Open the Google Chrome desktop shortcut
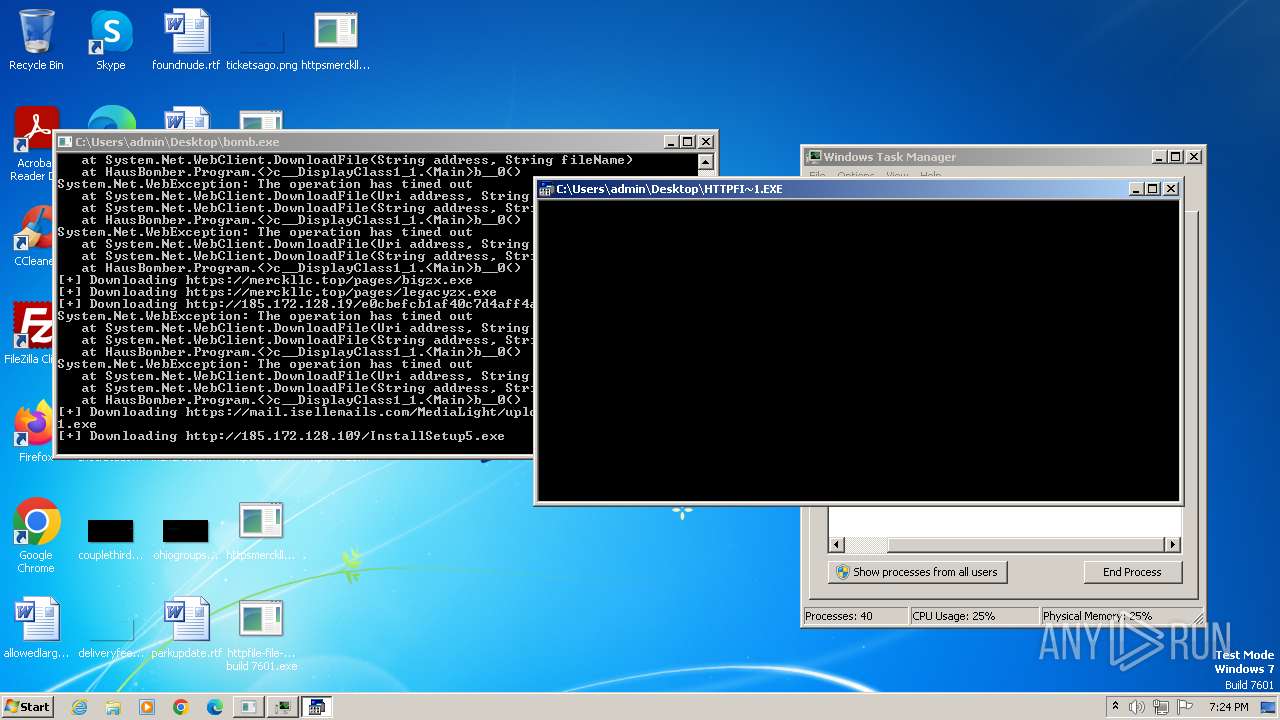Viewport: 1280px width, 720px height. click(x=36, y=536)
